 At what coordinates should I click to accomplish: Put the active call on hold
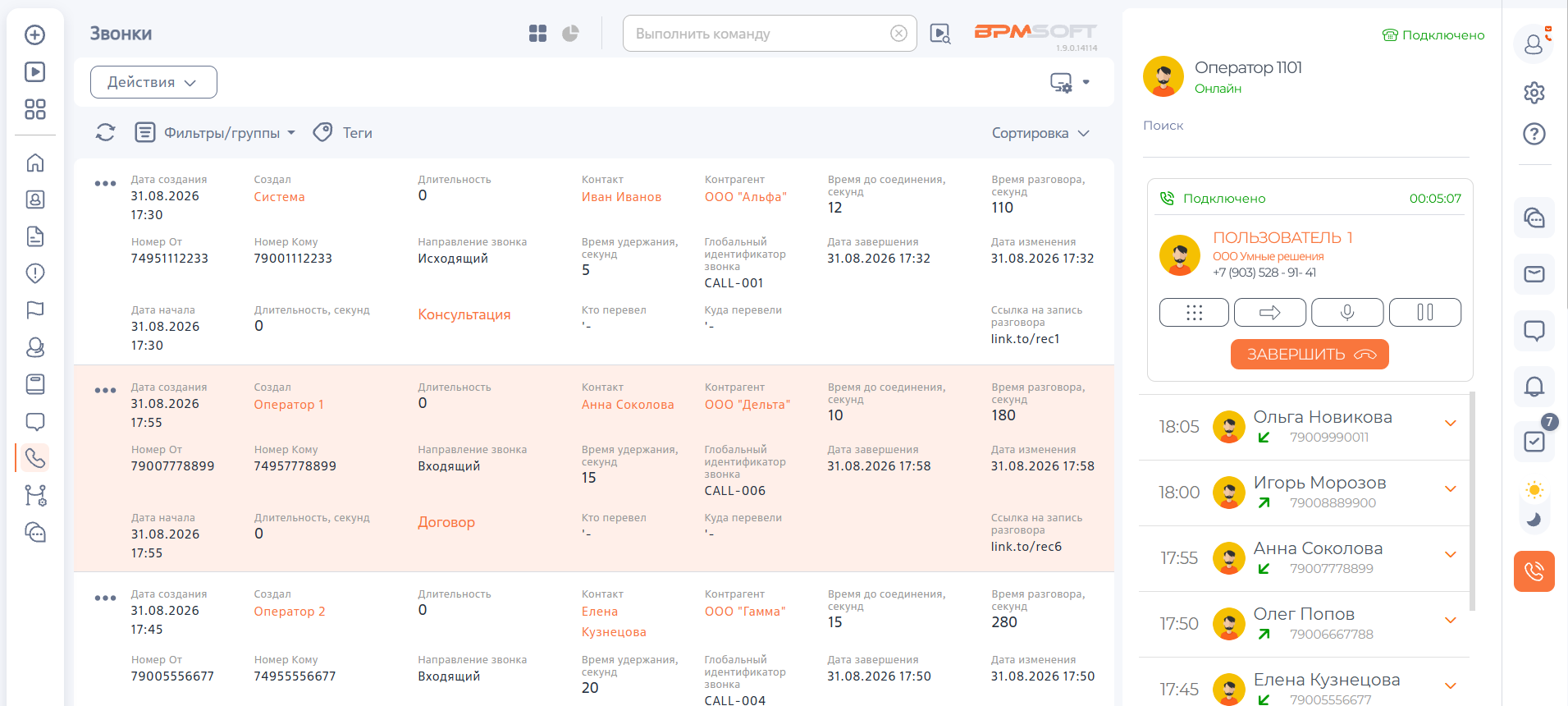(x=1425, y=312)
